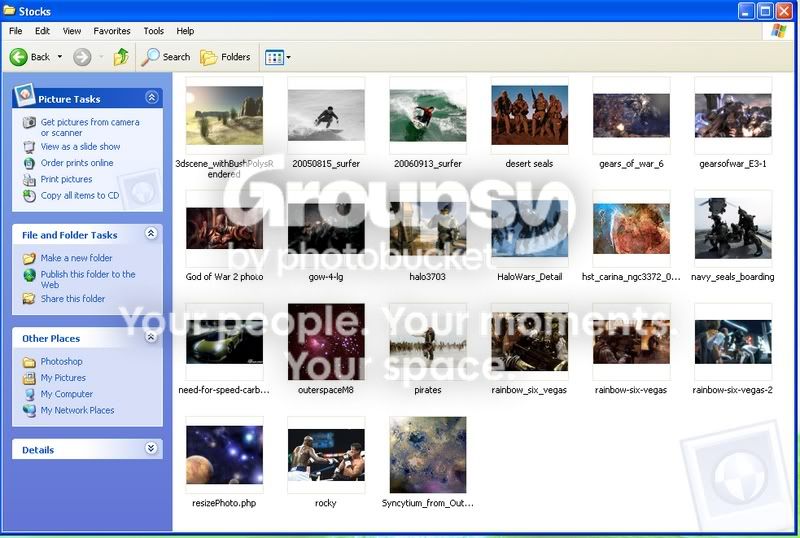Click Get pictures from camera or scanner

[x=90, y=127]
